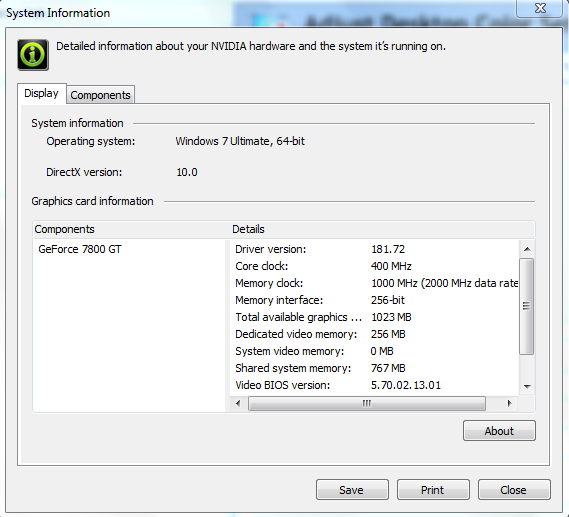Click the horizontal scrollbar left arrow

click(238, 403)
